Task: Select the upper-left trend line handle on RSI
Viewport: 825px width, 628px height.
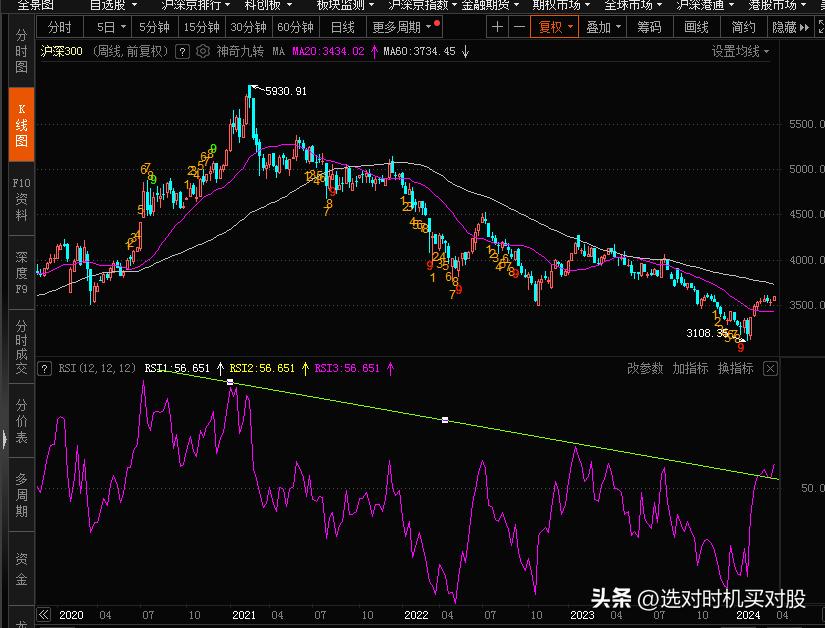Action: (230, 382)
